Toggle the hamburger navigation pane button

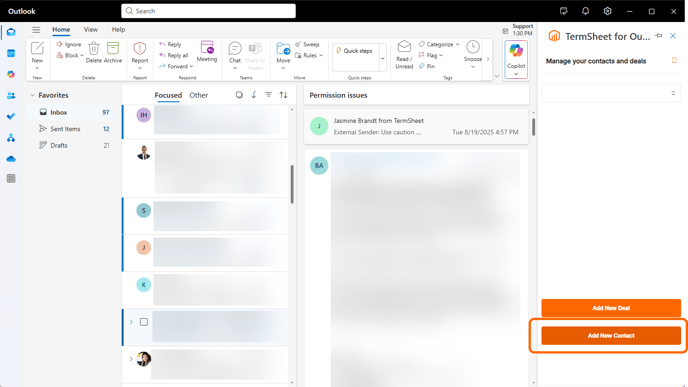click(x=36, y=29)
